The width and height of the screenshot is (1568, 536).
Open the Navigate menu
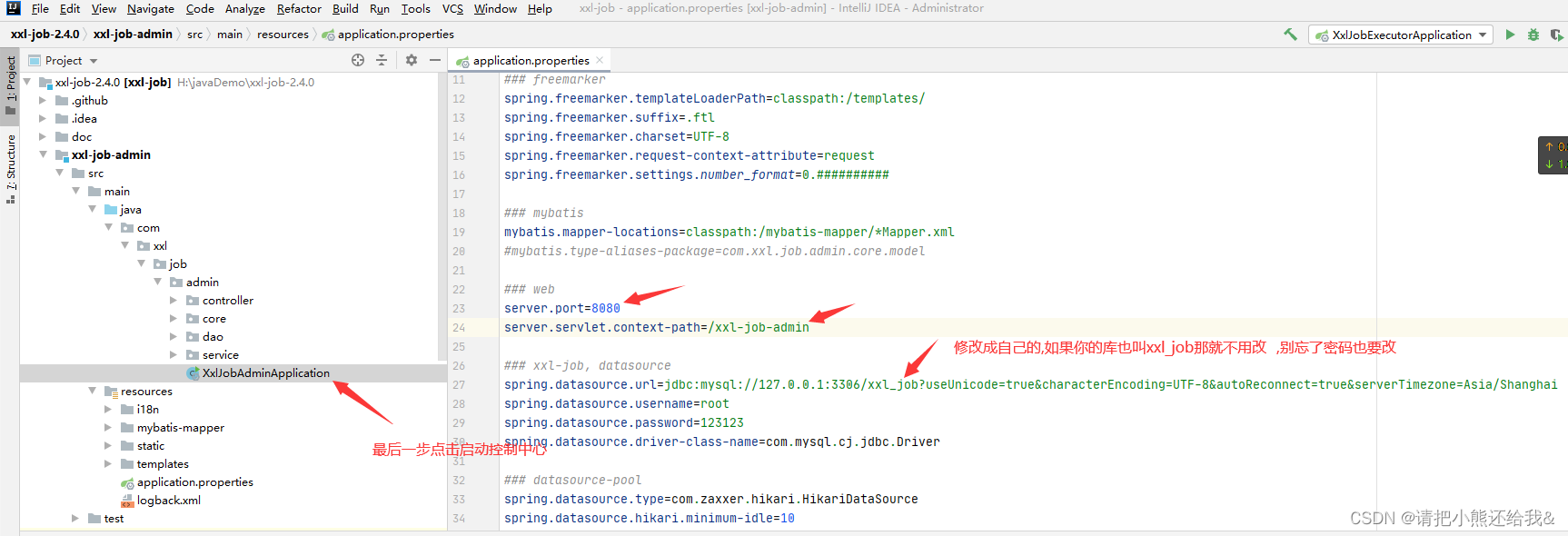click(x=151, y=8)
